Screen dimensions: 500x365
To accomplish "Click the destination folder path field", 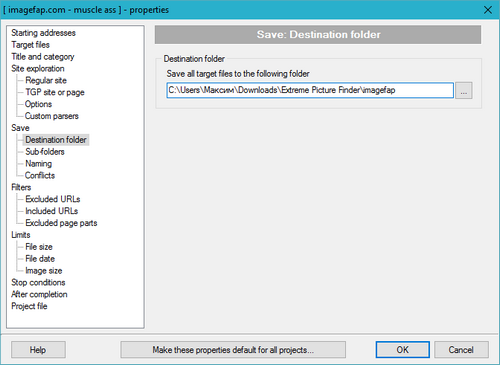I will click(x=310, y=90).
